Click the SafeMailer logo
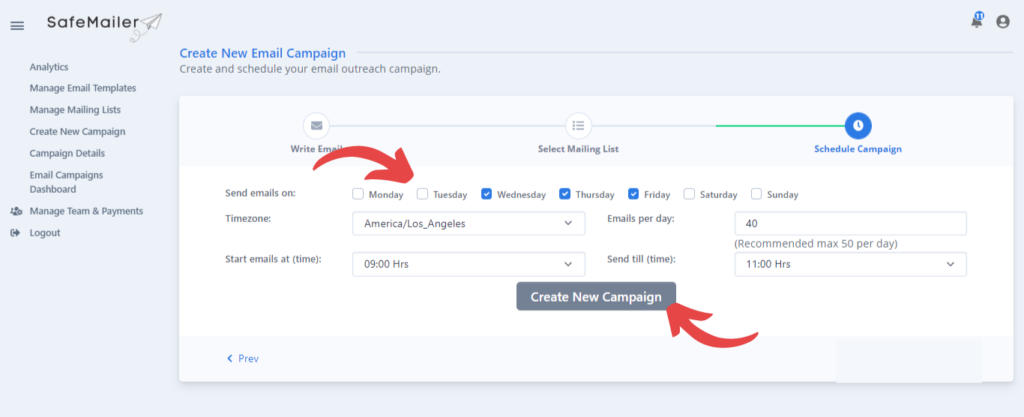This screenshot has width=1024, height=417. point(104,26)
